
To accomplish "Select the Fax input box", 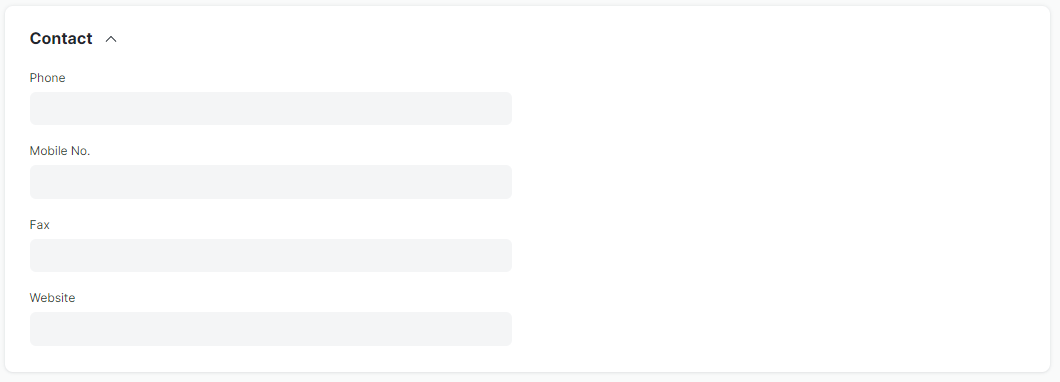I will click(270, 255).
